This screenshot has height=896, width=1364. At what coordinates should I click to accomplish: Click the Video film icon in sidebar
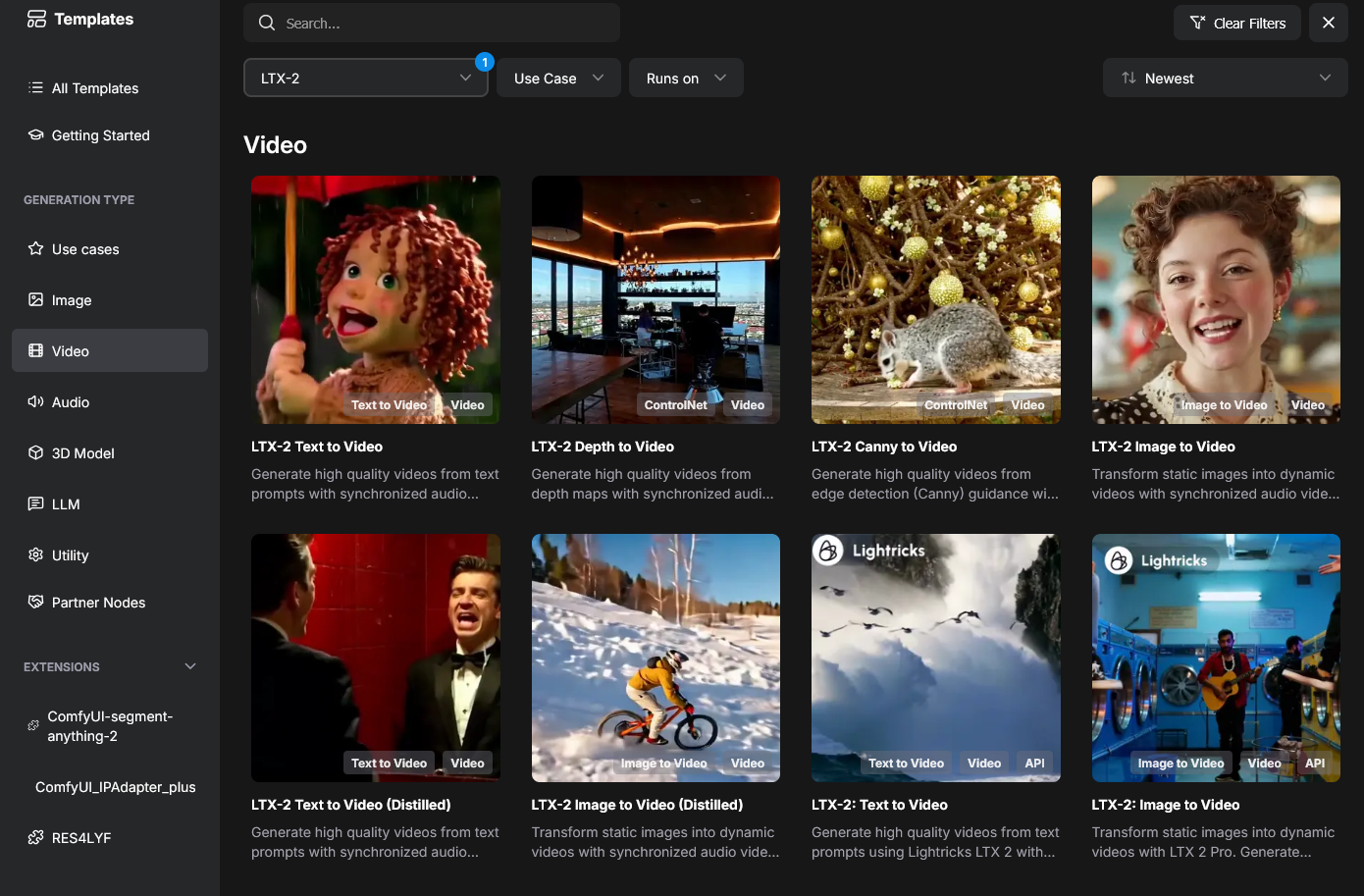click(x=35, y=350)
